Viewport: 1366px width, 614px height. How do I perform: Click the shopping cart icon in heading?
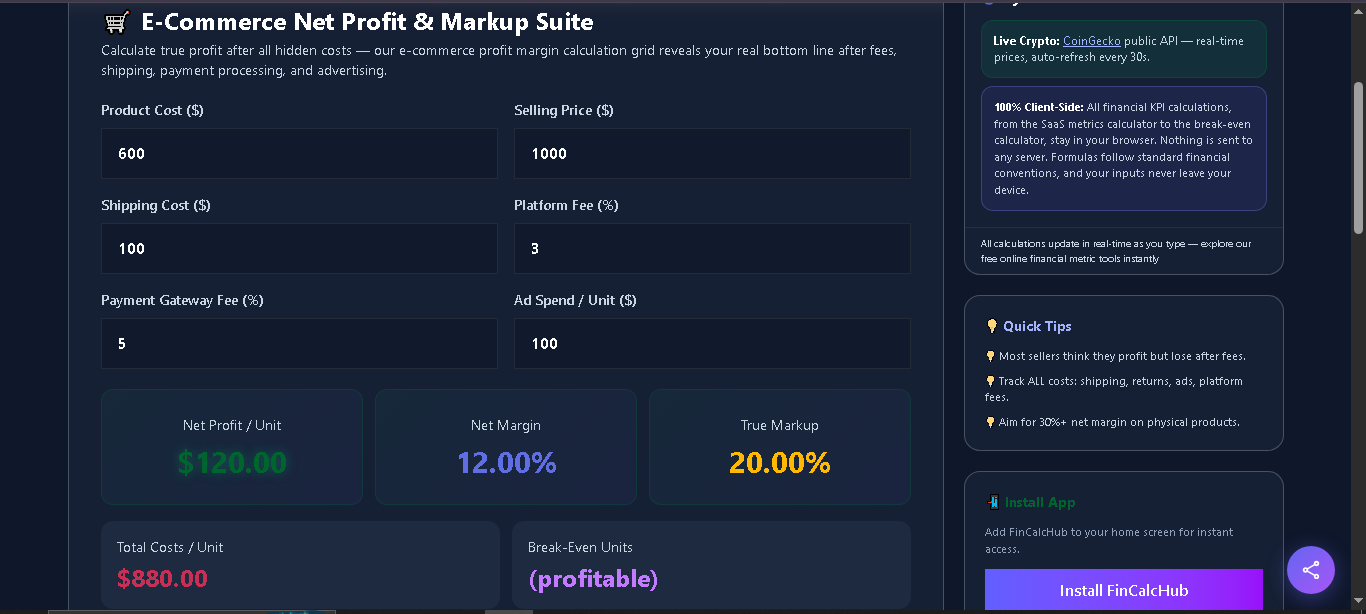(x=116, y=22)
